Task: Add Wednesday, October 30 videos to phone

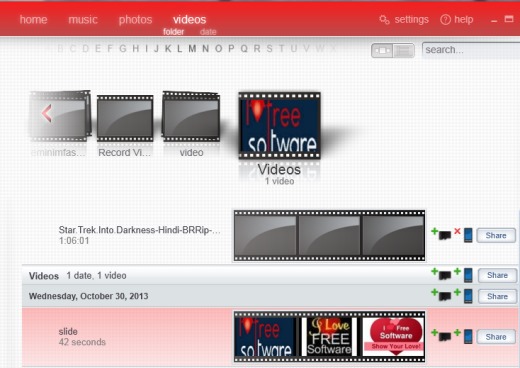Action: coord(464,296)
